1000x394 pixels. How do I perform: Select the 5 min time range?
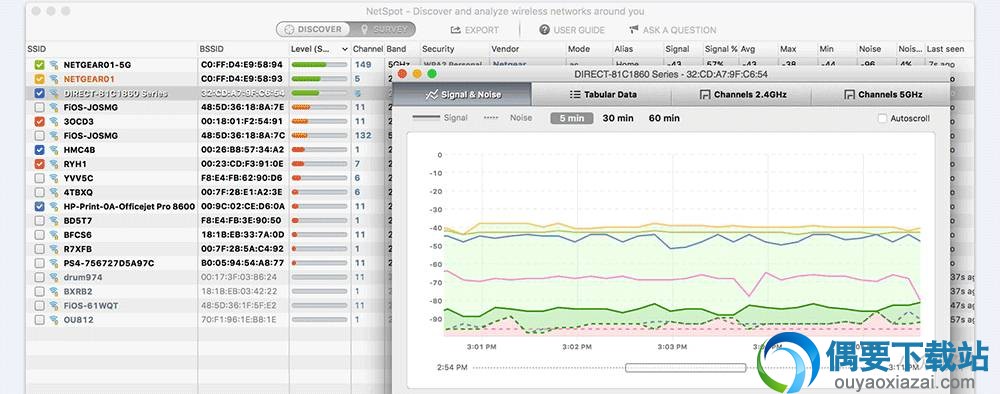pos(571,118)
